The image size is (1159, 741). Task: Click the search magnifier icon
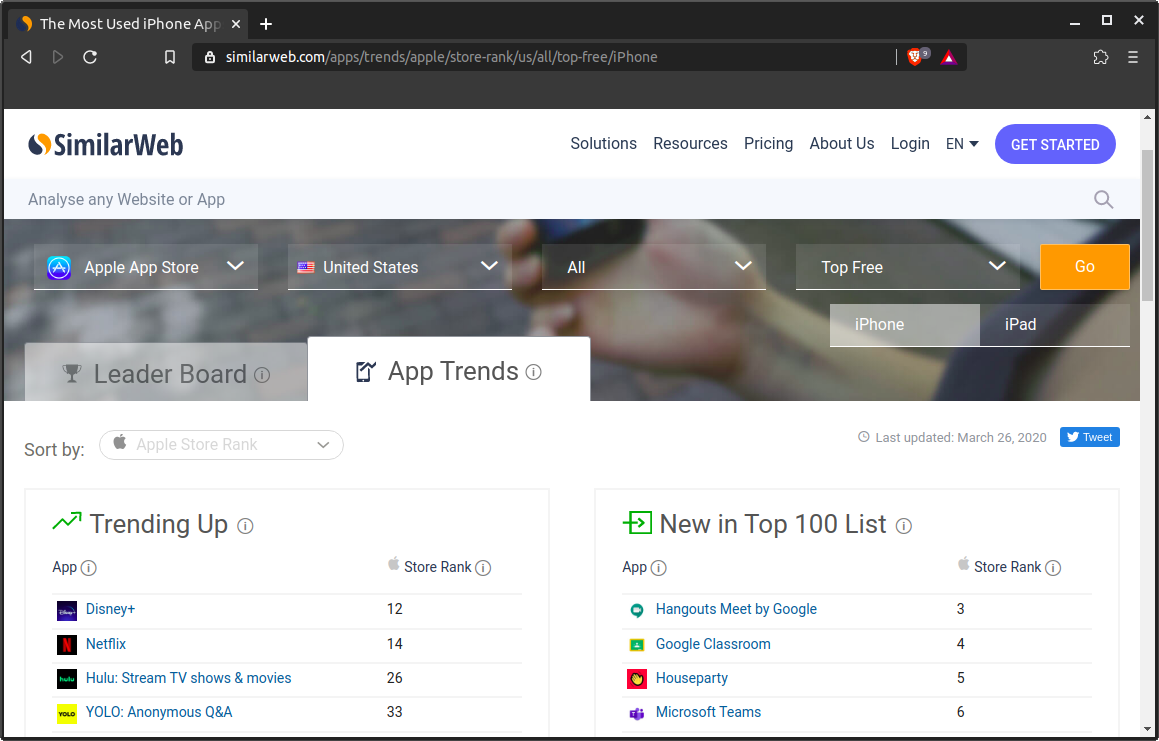click(x=1104, y=199)
